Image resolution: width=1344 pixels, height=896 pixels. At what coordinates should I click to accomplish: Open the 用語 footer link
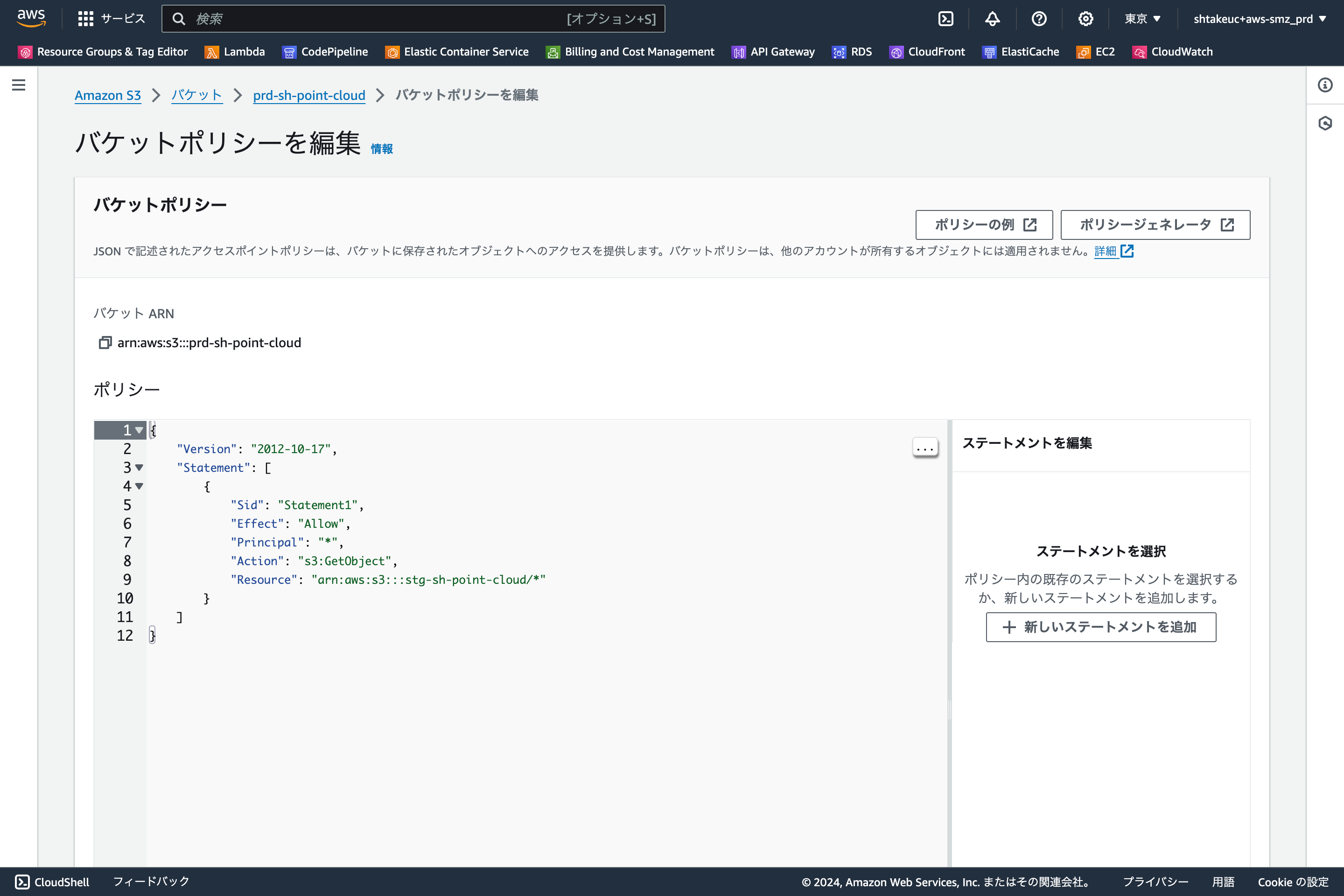1224,882
